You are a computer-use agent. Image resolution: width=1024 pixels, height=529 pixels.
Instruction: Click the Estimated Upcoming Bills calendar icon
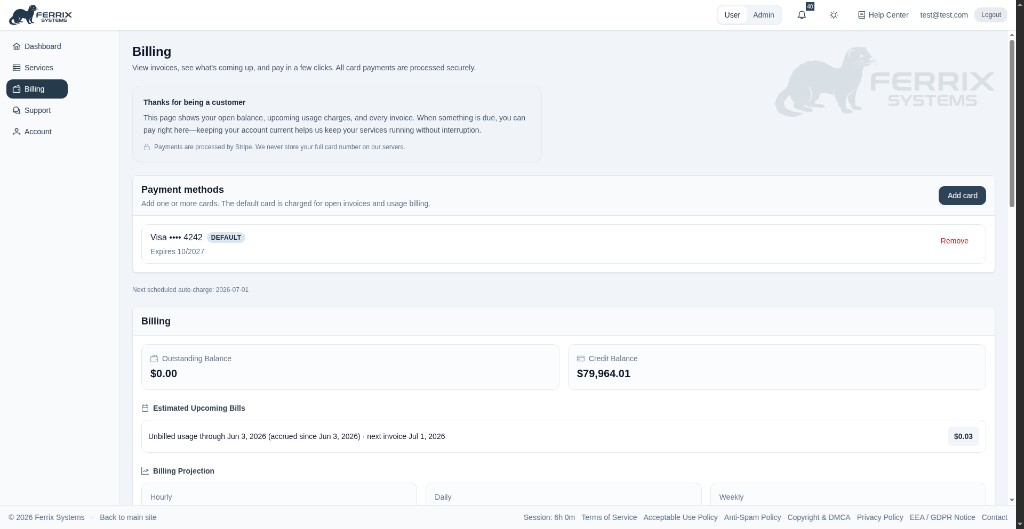[x=145, y=408]
